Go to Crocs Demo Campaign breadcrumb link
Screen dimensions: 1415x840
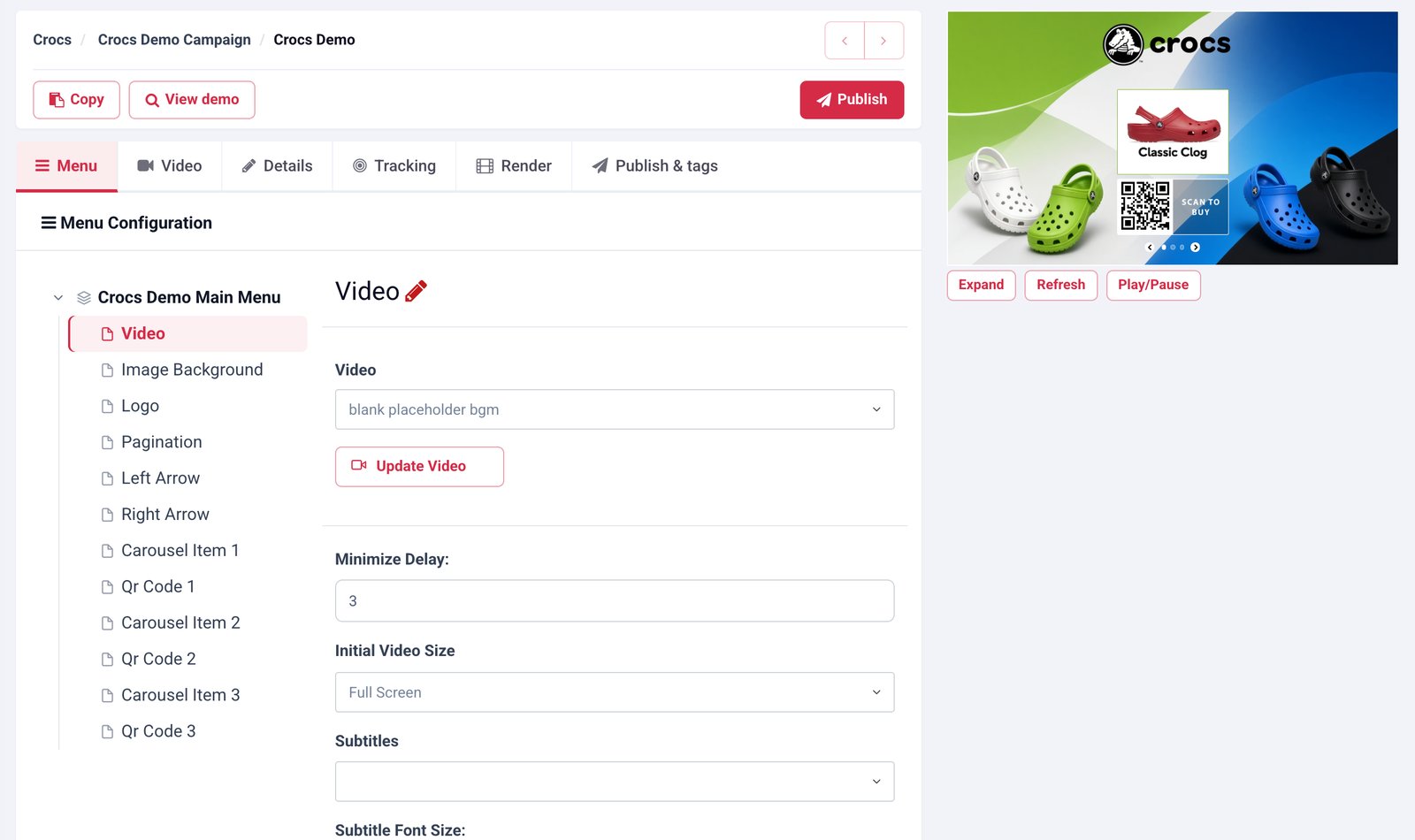click(174, 40)
